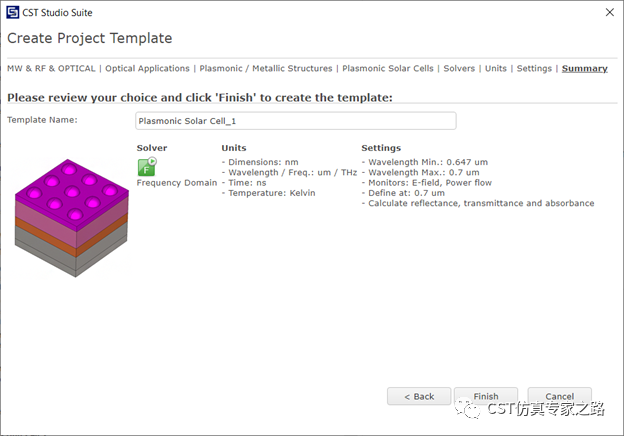Go to the MW & RF & OPTICAL step
Image resolution: width=624 pixels, height=436 pixels.
51,69
